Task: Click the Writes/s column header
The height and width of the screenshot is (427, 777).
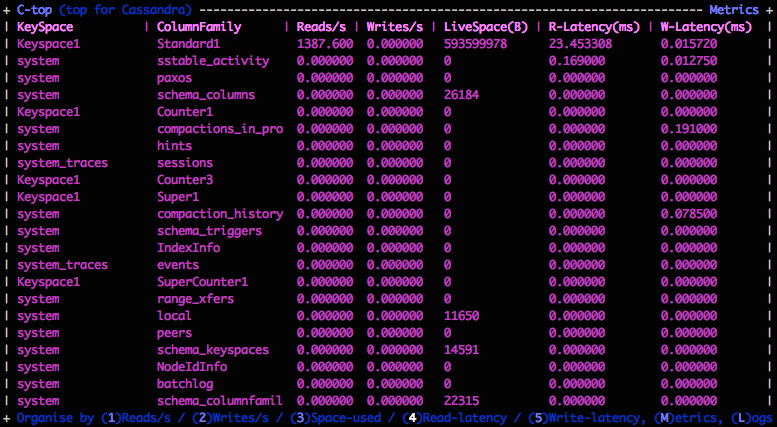Action: [x=395, y=27]
